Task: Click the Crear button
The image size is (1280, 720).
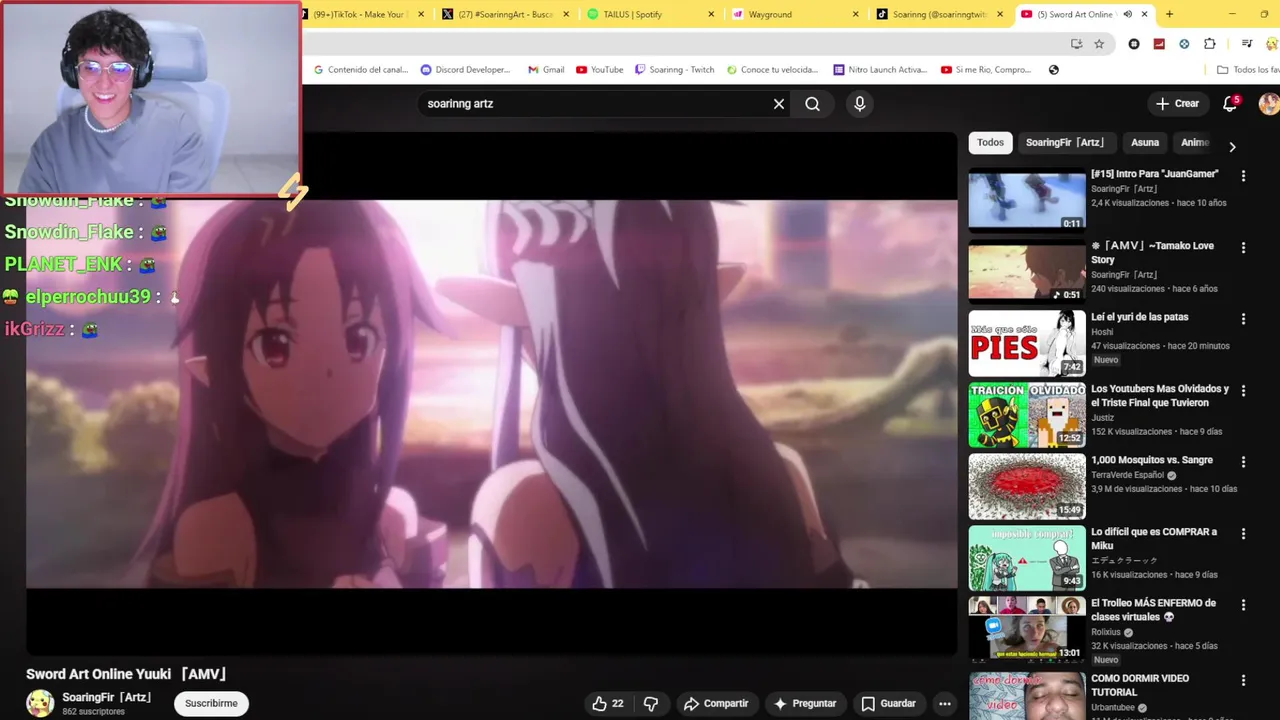Action: pos(1177,104)
